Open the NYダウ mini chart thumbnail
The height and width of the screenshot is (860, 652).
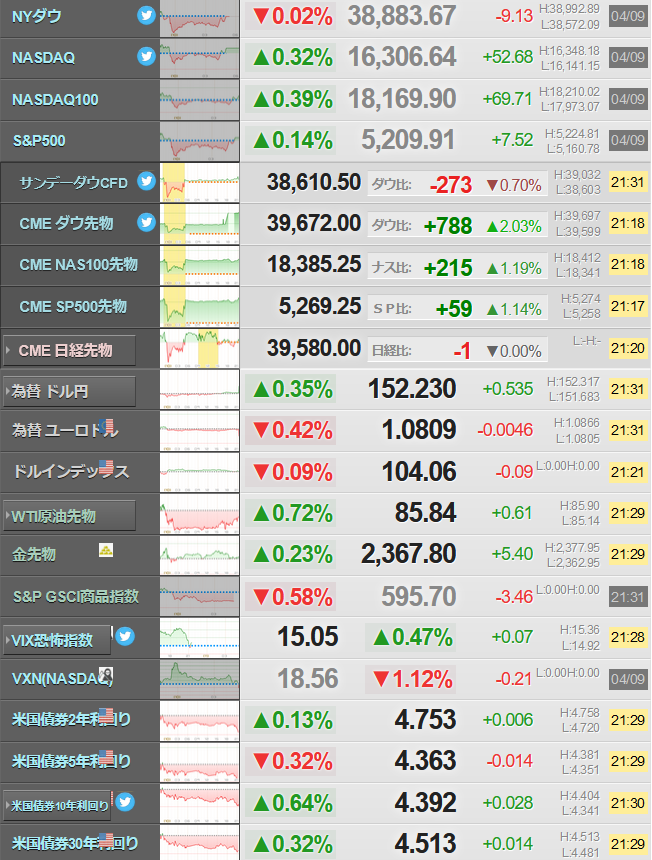[200, 19]
